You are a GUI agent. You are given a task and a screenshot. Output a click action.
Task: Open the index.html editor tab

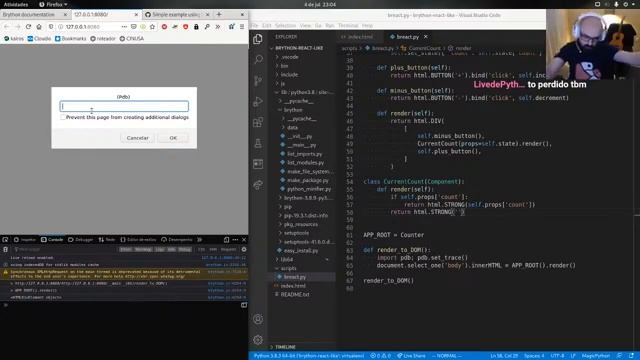coord(360,37)
